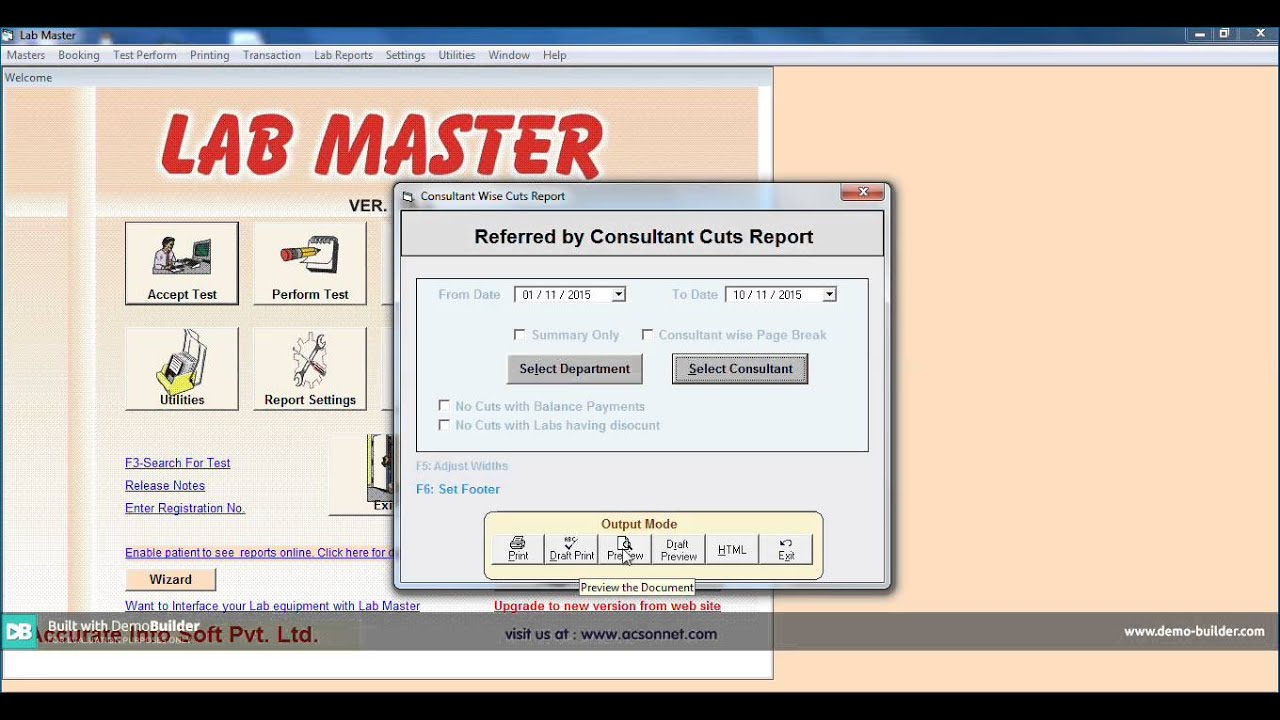
Task: Open the Window menu
Action: pyautogui.click(x=509, y=55)
